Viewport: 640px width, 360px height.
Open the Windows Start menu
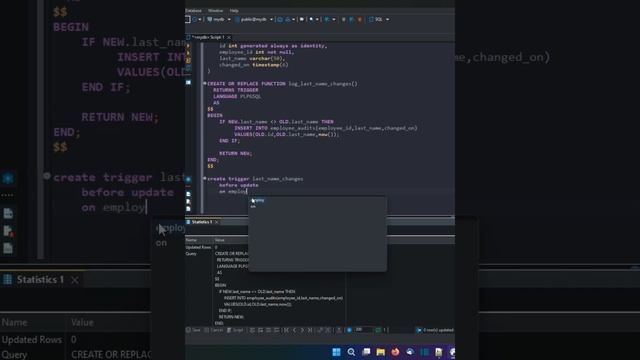pyautogui.click(x=336, y=352)
